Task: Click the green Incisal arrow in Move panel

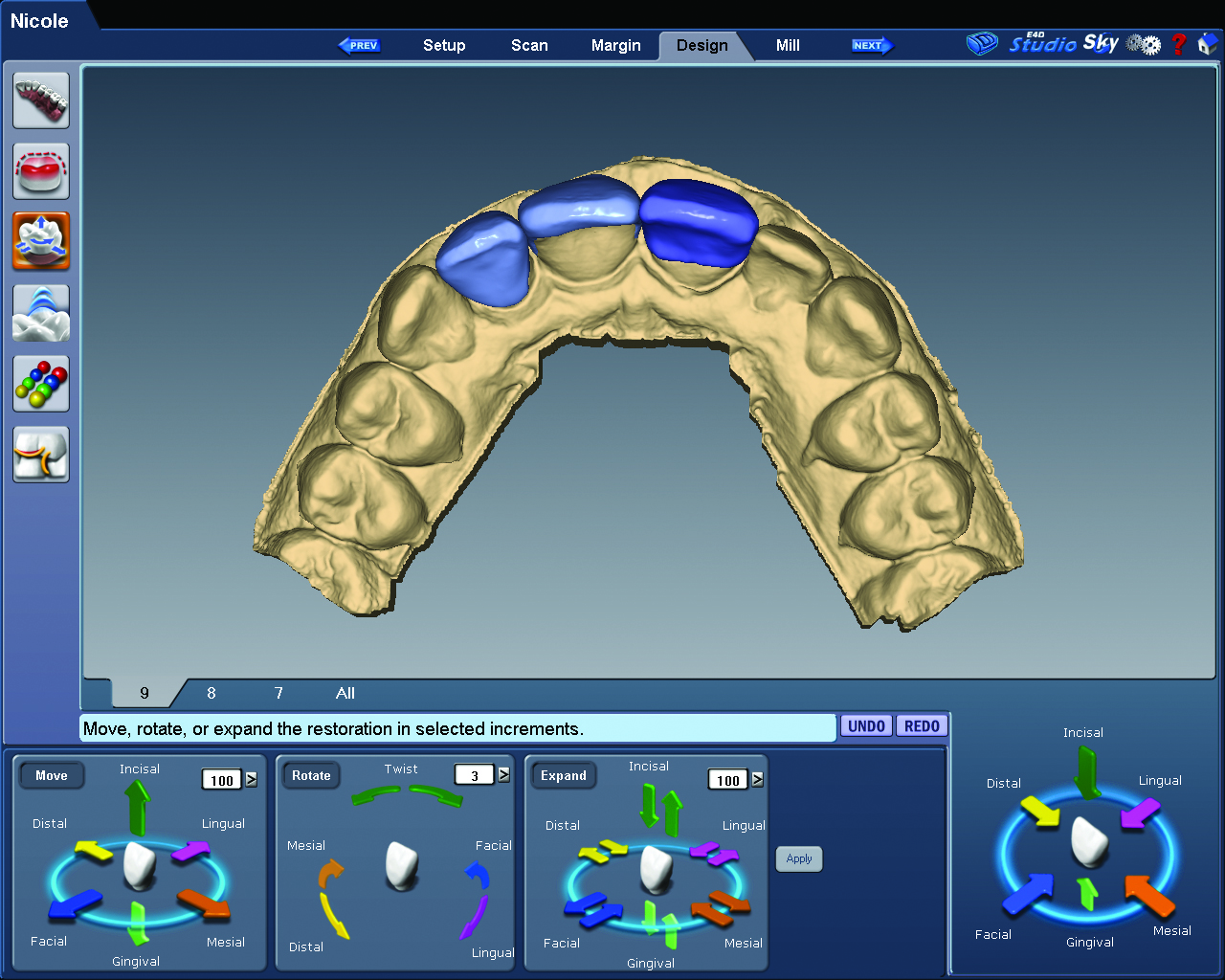Action: click(x=137, y=806)
